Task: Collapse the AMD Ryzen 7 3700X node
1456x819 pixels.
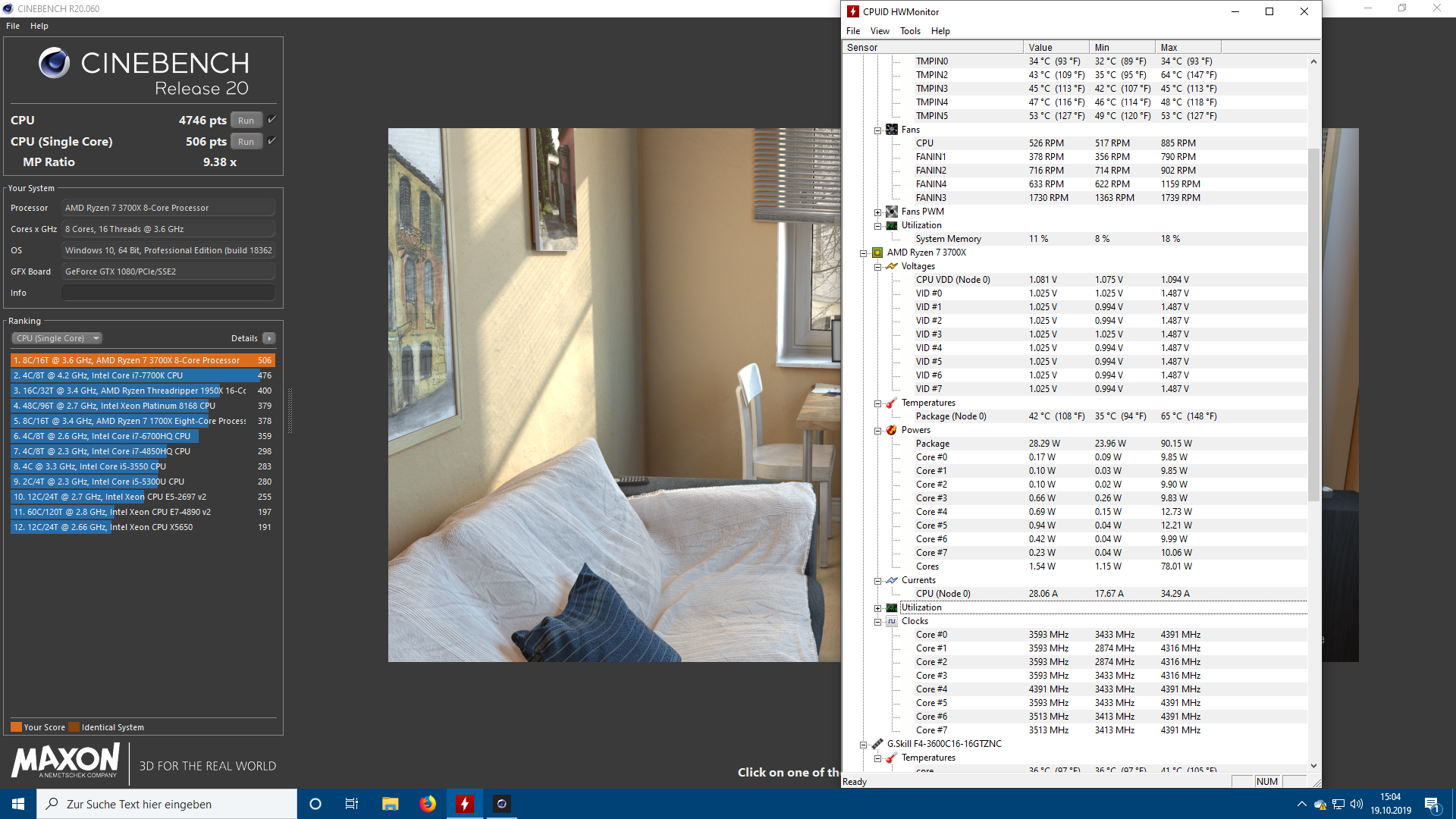Action: pos(864,253)
